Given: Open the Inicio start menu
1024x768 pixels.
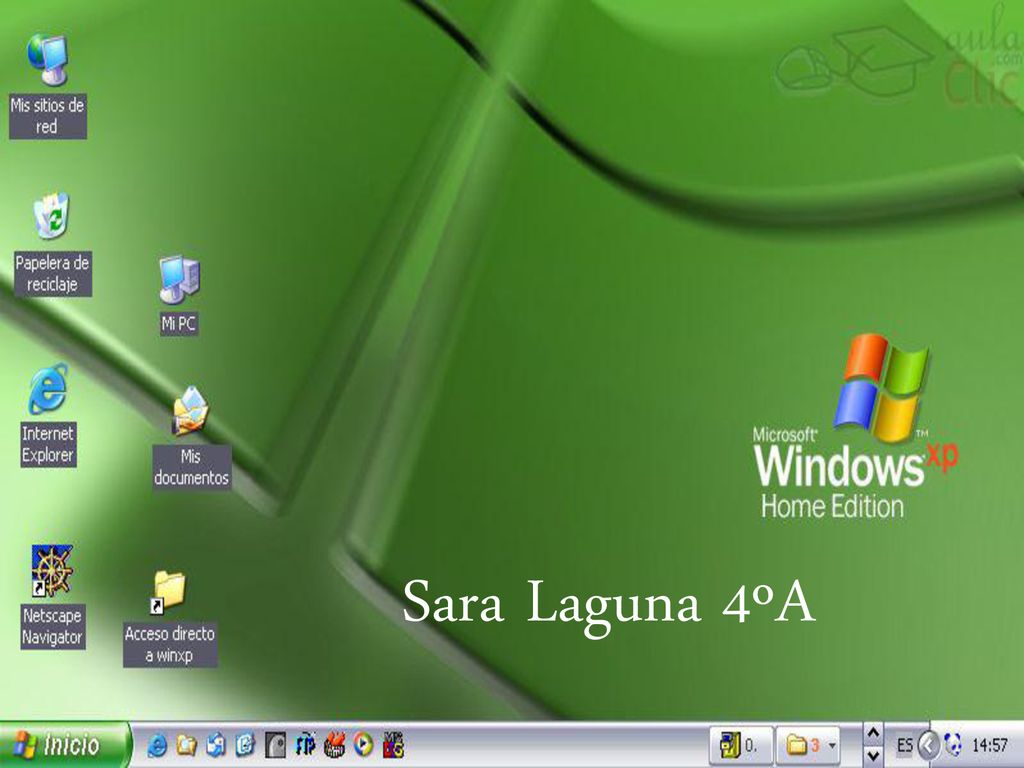Looking at the screenshot, I should [64, 744].
